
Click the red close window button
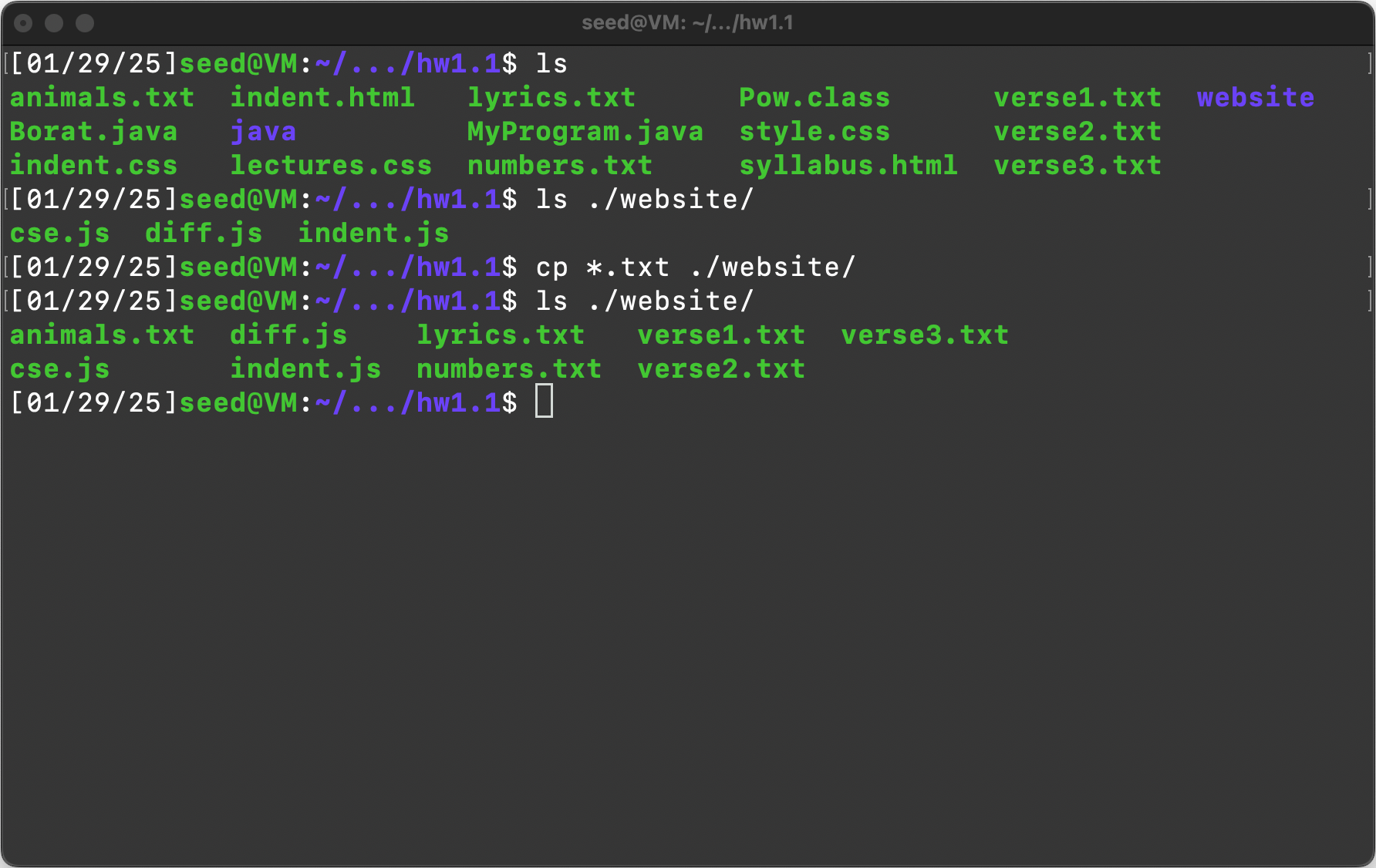[x=24, y=23]
